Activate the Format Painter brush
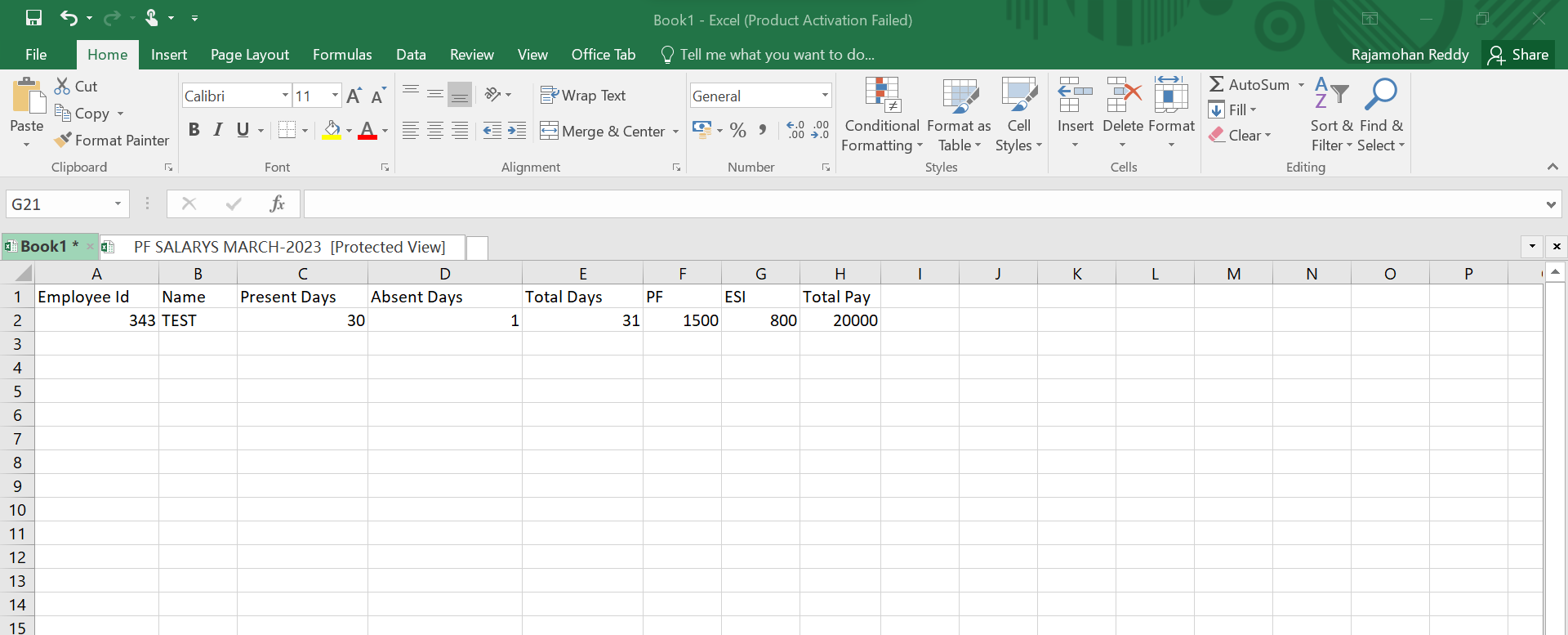Image resolution: width=1568 pixels, height=635 pixels. pyautogui.click(x=111, y=141)
